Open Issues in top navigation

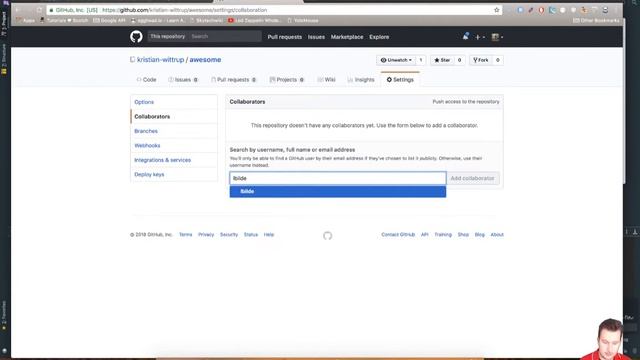tap(316, 37)
